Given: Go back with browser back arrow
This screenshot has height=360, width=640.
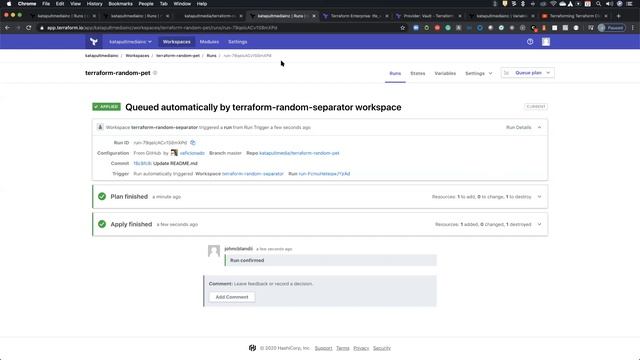Looking at the screenshot, I should pos(7,28).
